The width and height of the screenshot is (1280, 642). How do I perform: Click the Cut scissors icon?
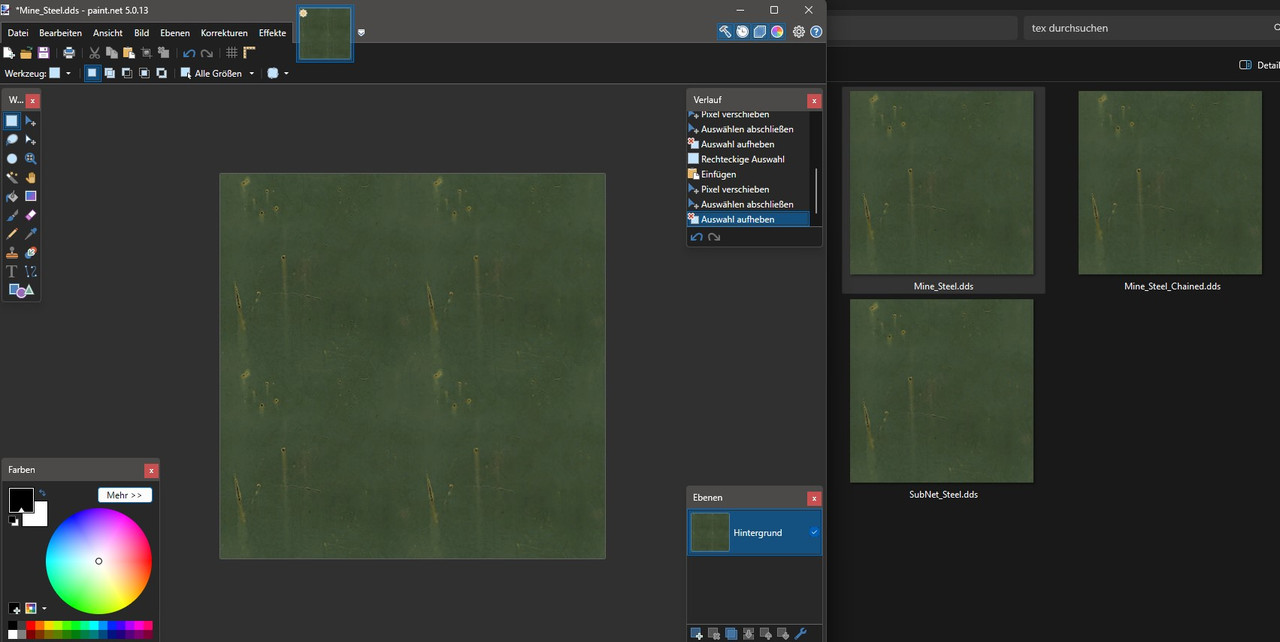95,53
